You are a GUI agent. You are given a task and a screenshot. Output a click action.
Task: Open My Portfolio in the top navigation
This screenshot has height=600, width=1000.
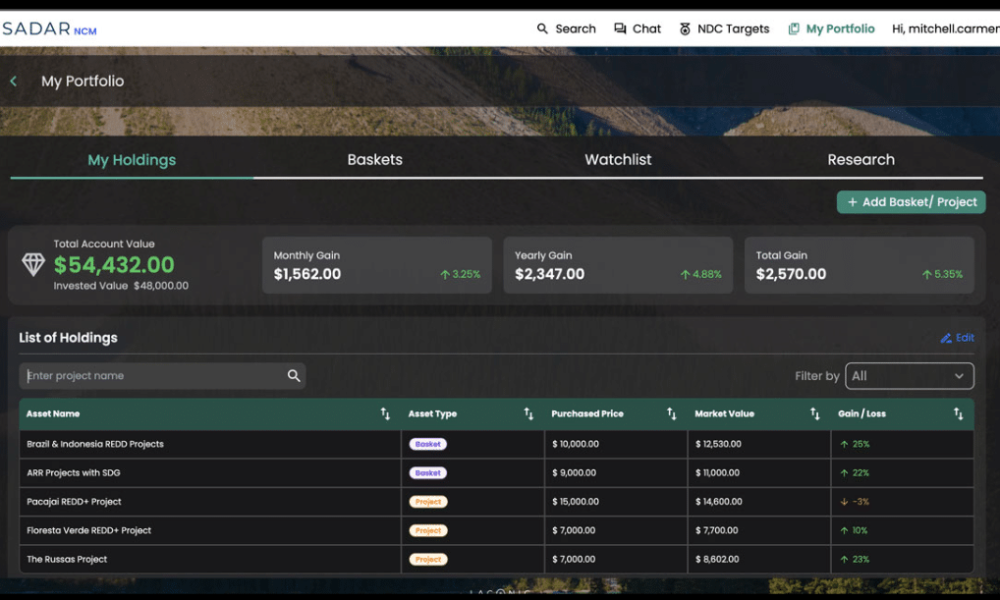[831, 29]
